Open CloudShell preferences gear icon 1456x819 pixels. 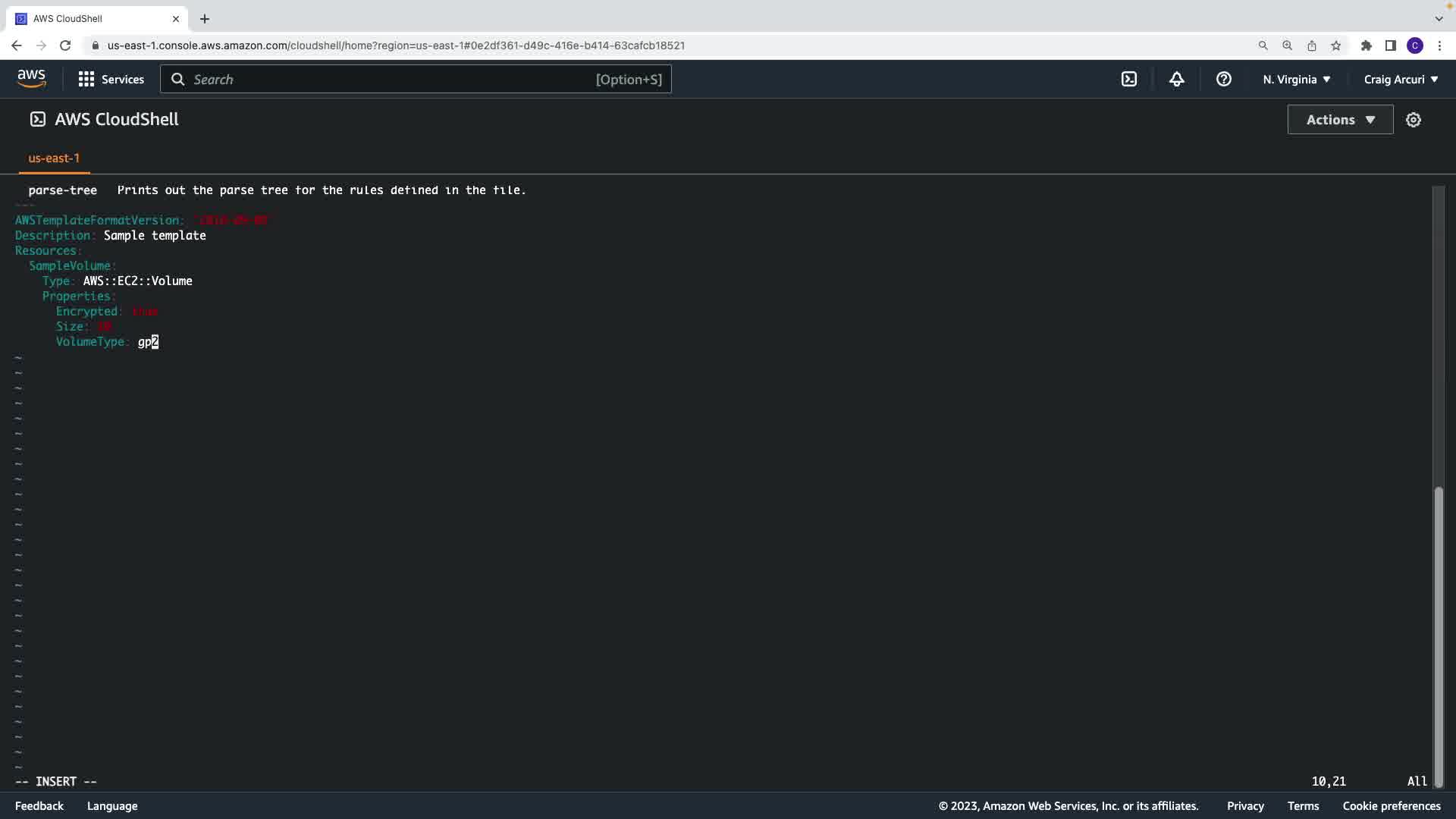click(1413, 120)
